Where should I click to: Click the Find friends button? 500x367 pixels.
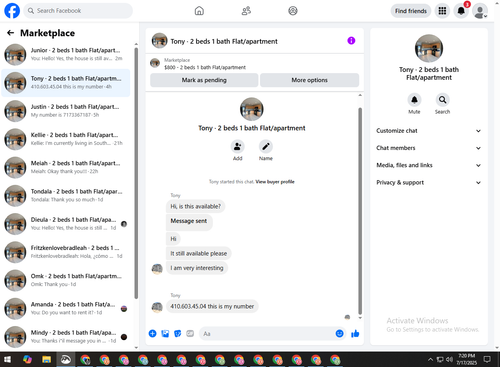(x=411, y=11)
